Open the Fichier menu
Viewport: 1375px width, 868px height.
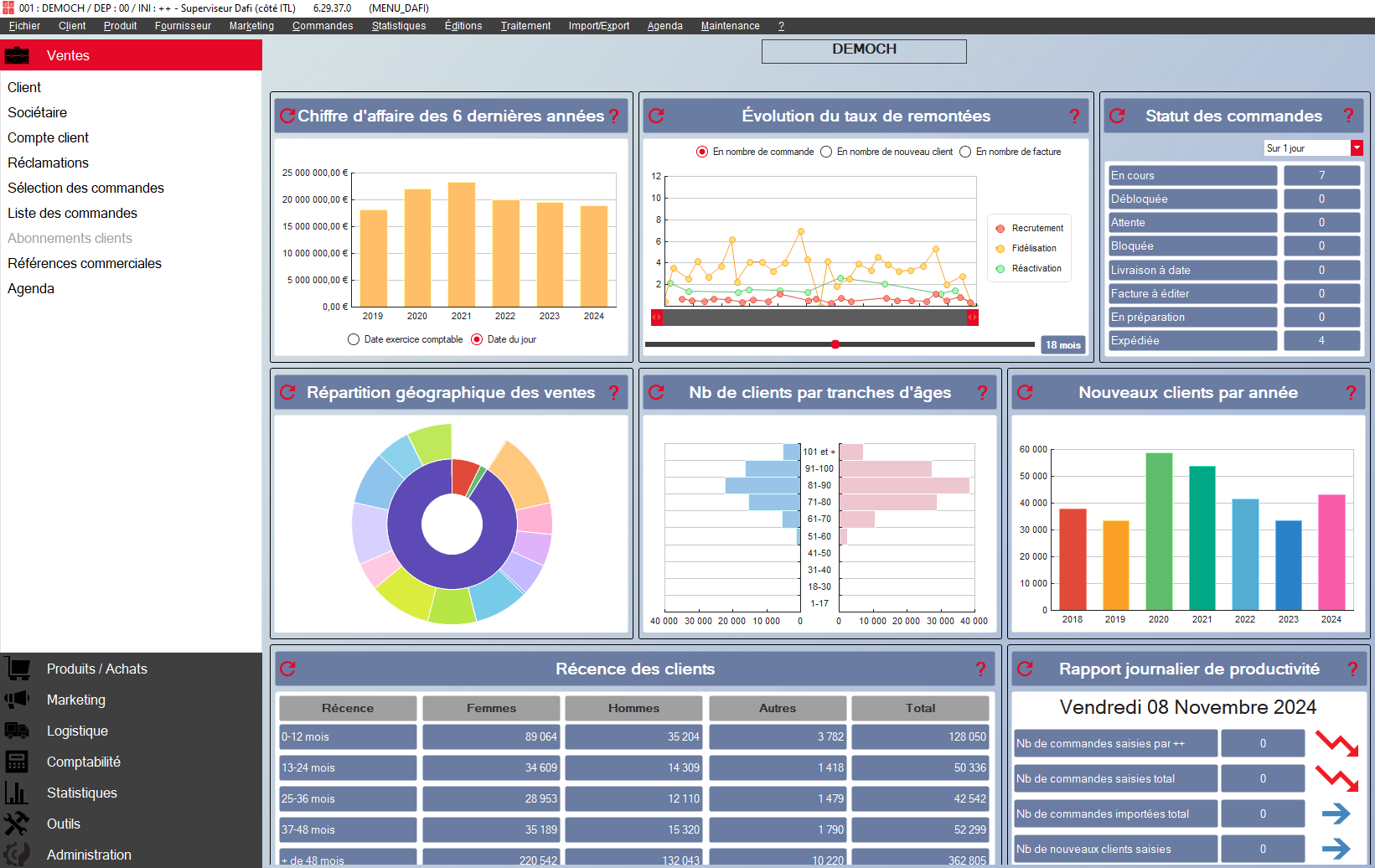click(x=24, y=26)
